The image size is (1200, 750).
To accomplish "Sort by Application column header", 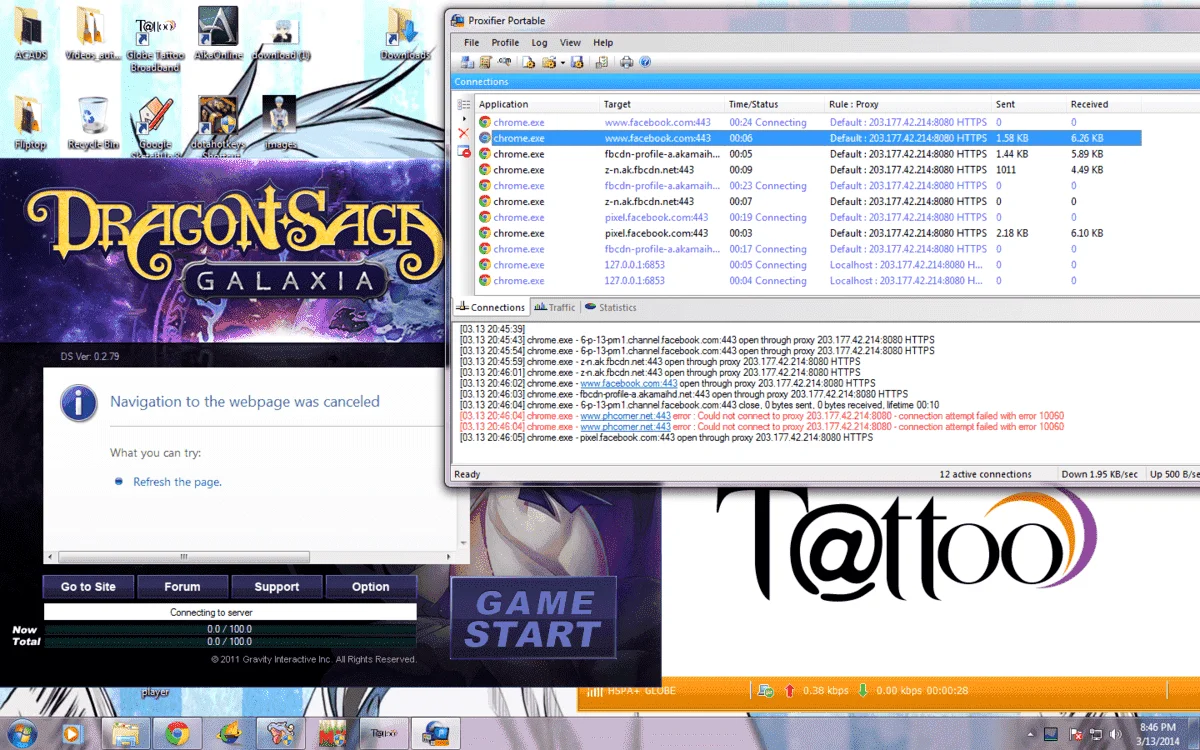I will [x=537, y=104].
